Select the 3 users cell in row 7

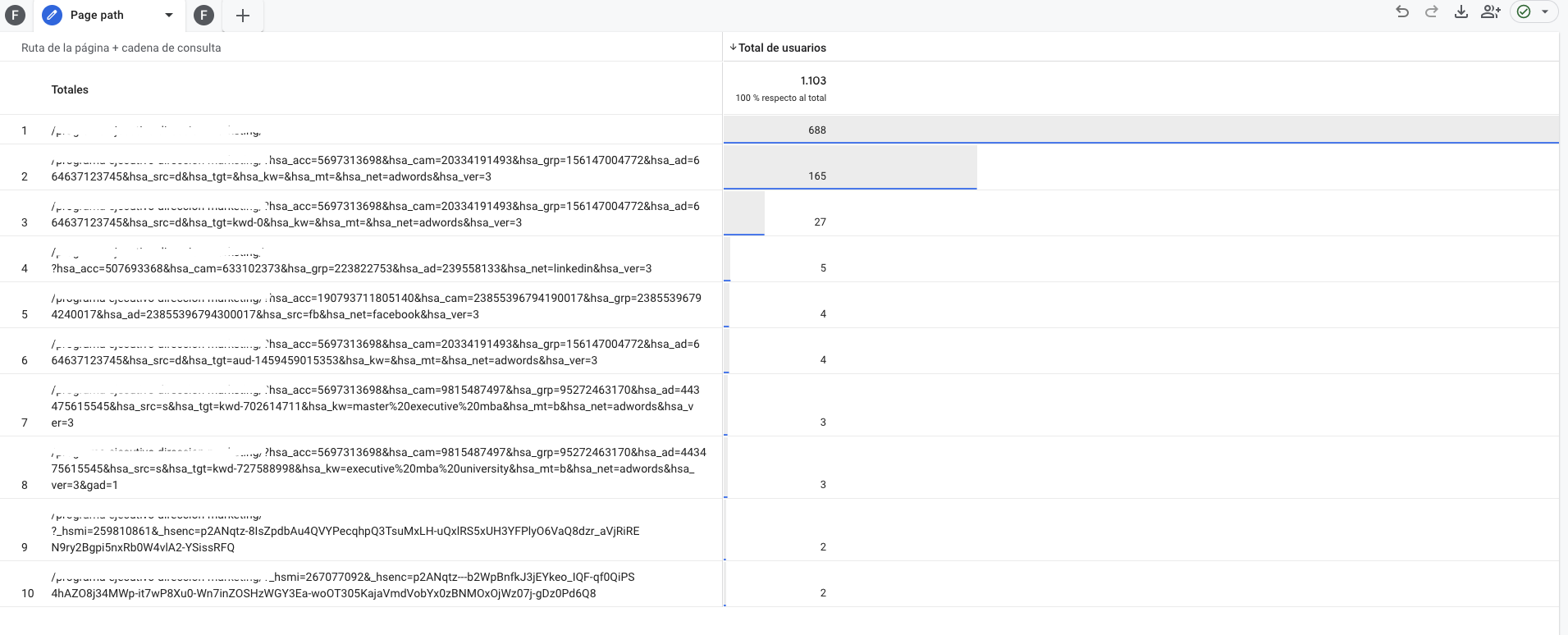(x=823, y=422)
